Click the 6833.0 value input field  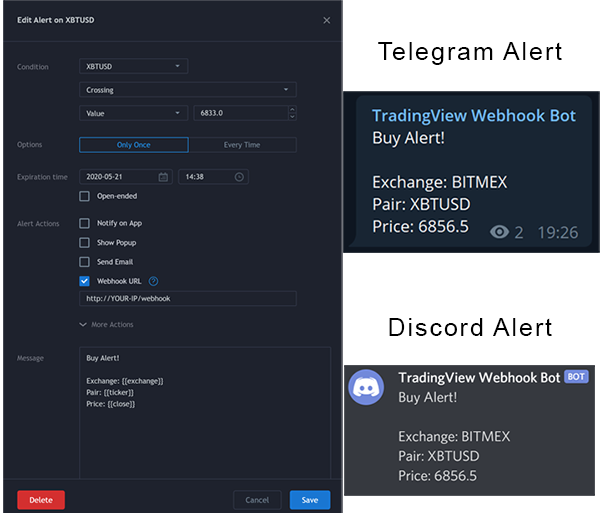241,113
